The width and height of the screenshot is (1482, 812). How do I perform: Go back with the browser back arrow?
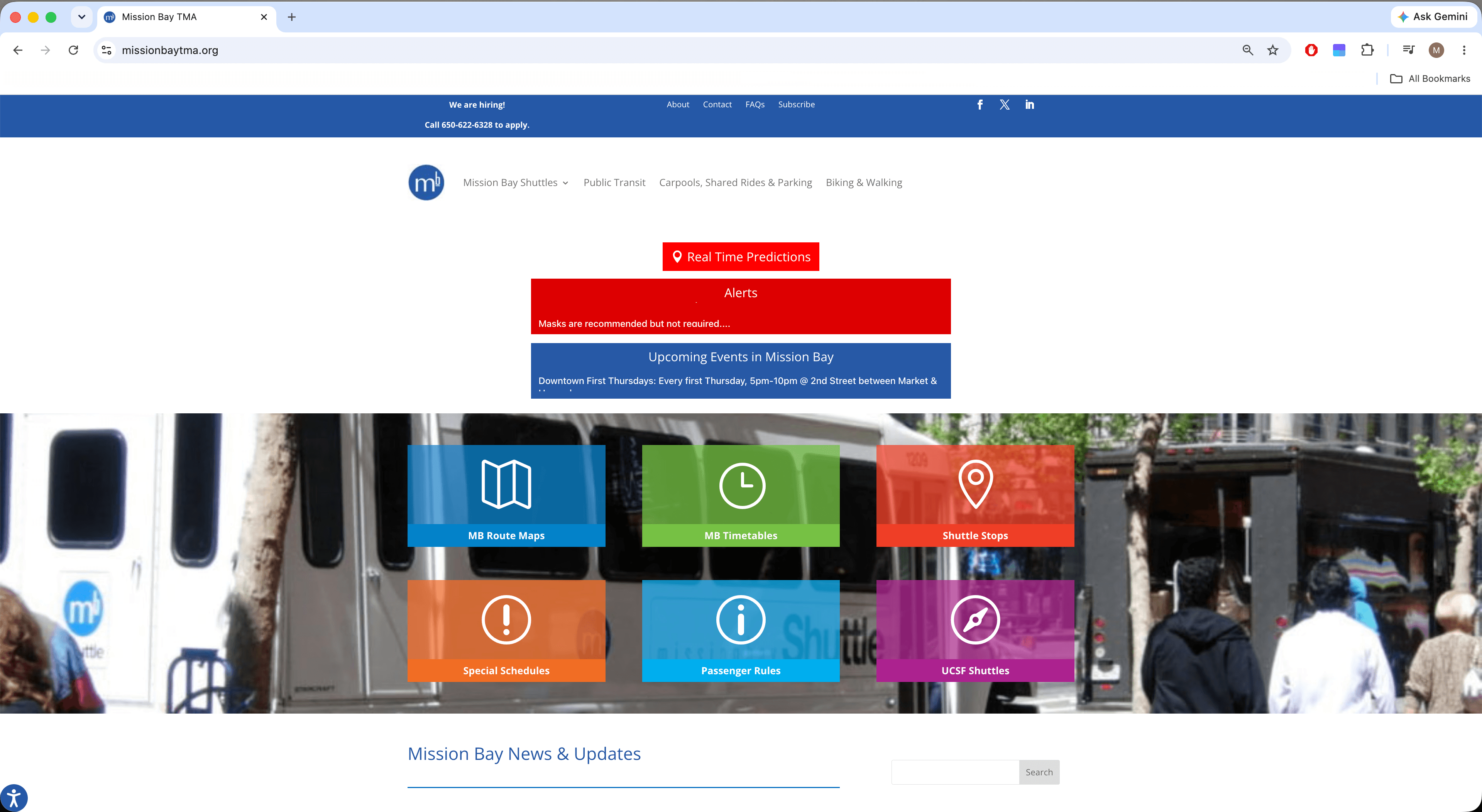(x=18, y=50)
